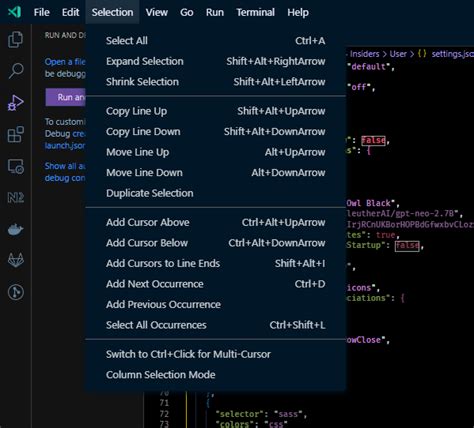Viewport: 474px width, 428px height.
Task: Open the N2 extension icon
Action: point(15,198)
